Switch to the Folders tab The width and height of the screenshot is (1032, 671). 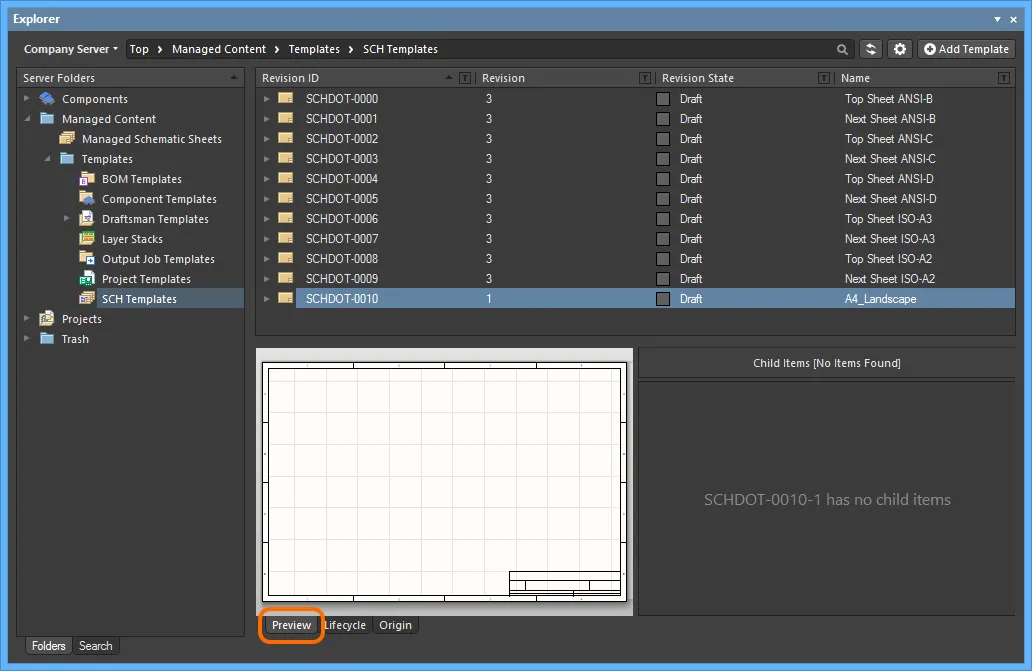[49, 646]
